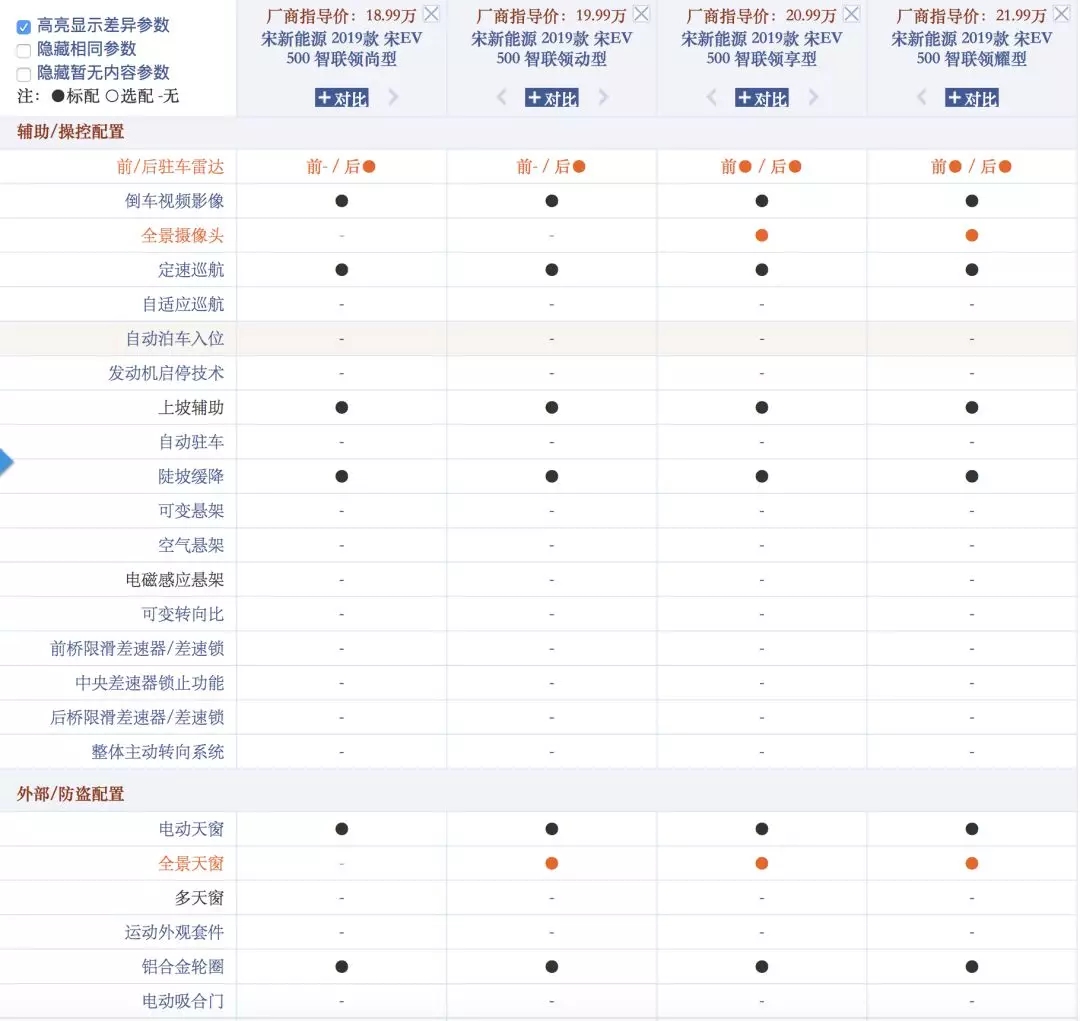Viewport: 1080px width, 1021px height.
Task: Move 智联领享型 column left with arrow
Action: (x=712, y=97)
